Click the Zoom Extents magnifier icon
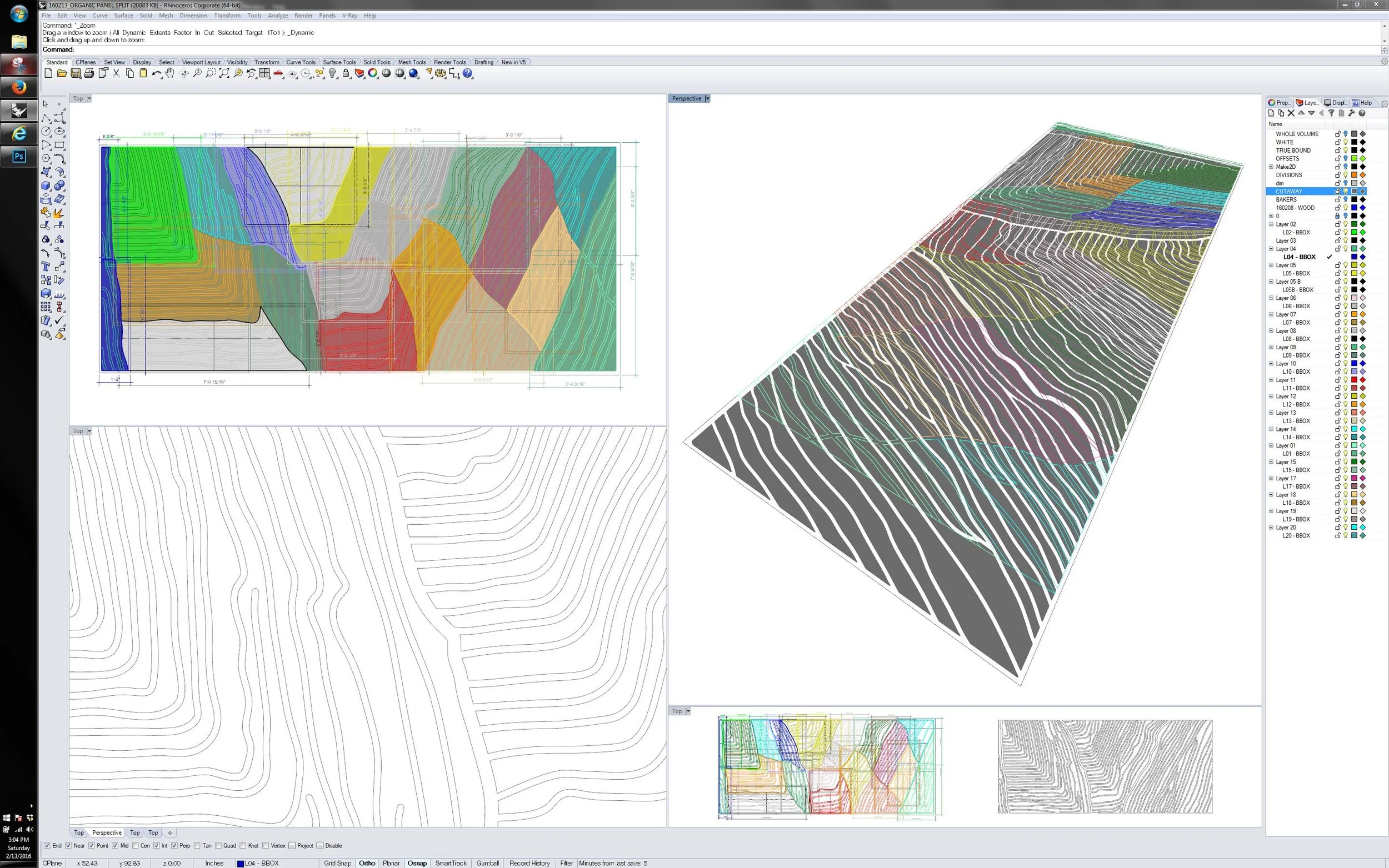This screenshot has height=868, width=1389. 224,73
